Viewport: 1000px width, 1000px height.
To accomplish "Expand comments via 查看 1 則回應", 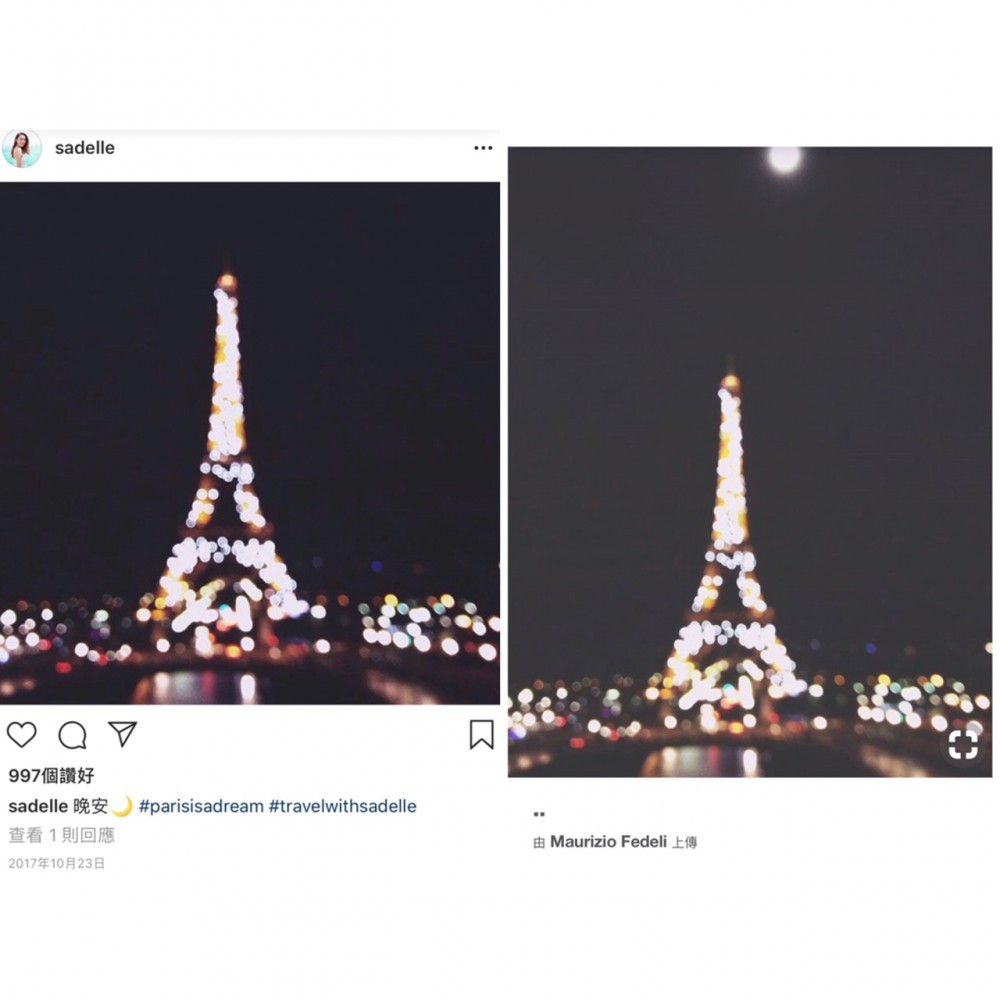I will coord(62,834).
